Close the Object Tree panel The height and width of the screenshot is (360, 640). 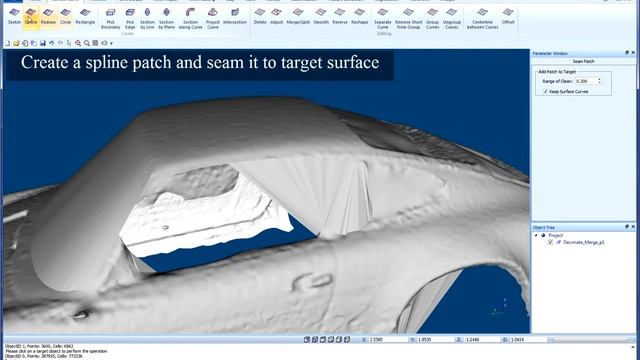click(633, 227)
